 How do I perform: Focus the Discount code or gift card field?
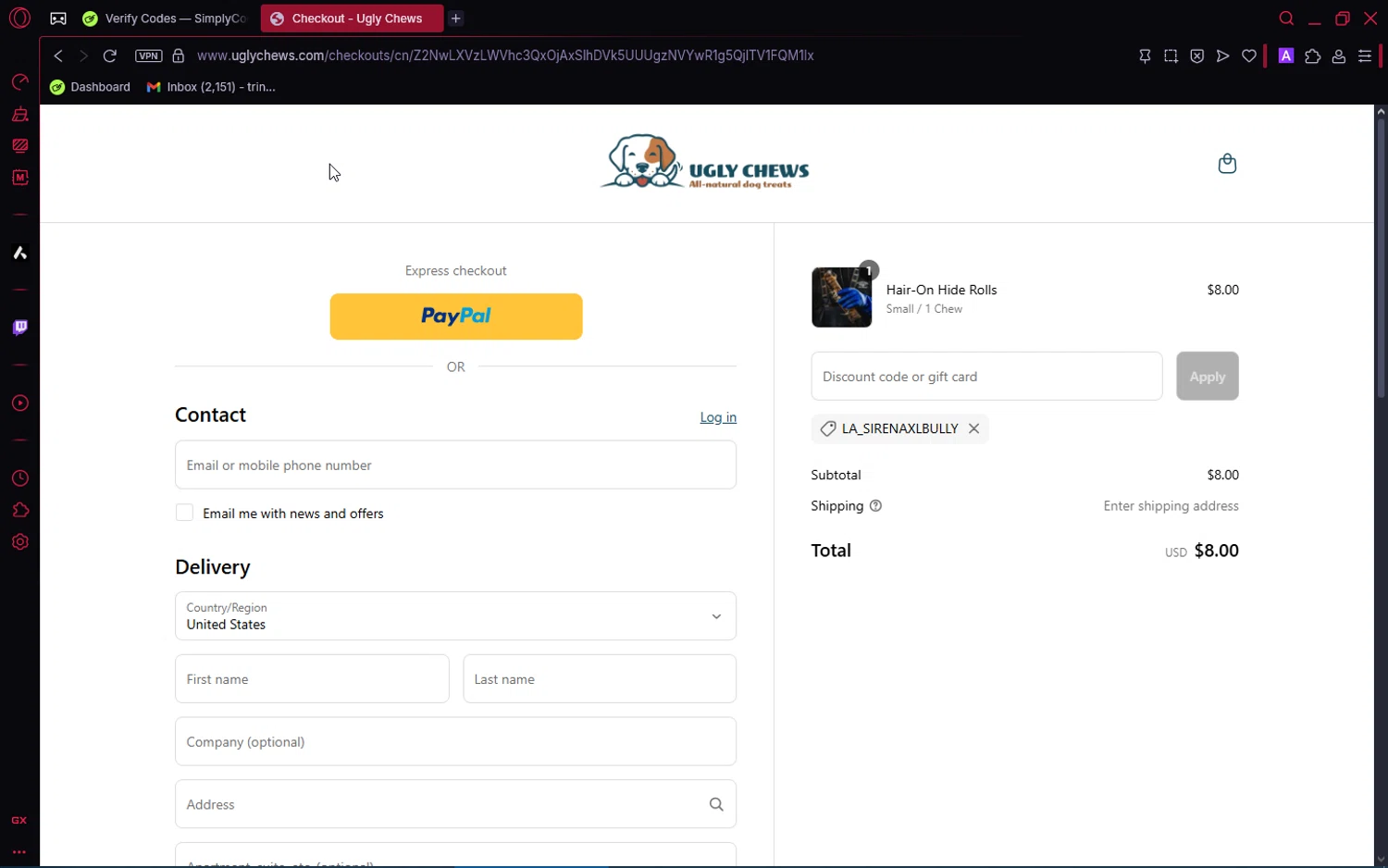[x=986, y=377]
